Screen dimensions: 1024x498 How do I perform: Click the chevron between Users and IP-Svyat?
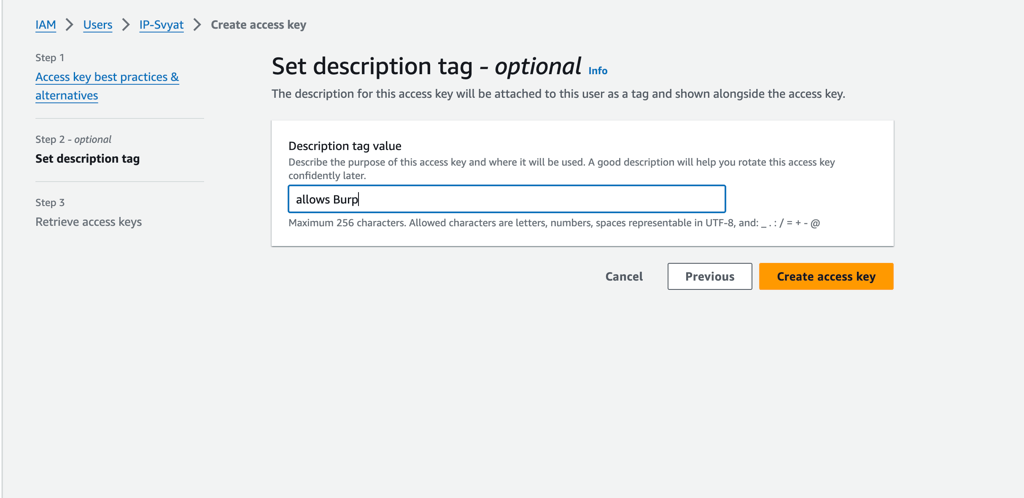coord(126,25)
